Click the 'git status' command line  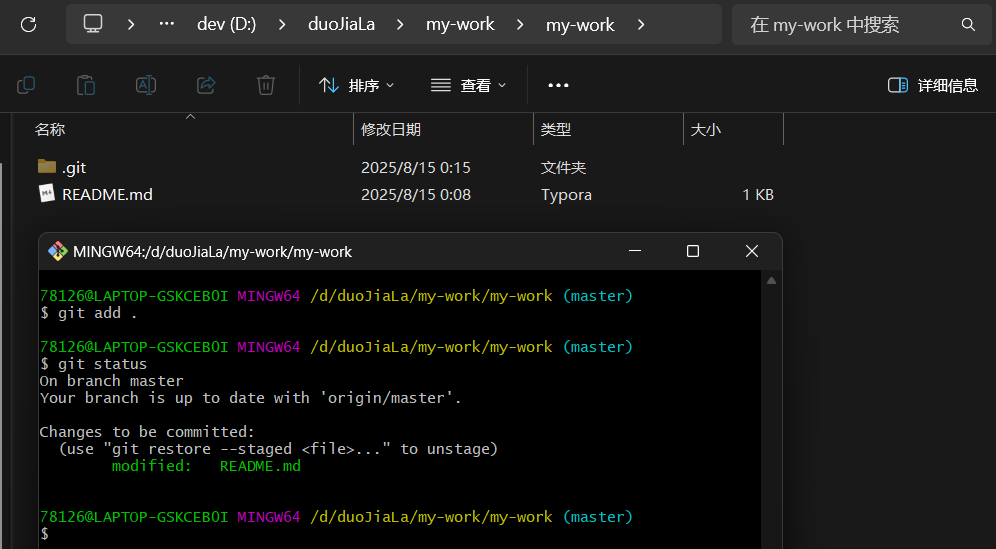[93, 364]
